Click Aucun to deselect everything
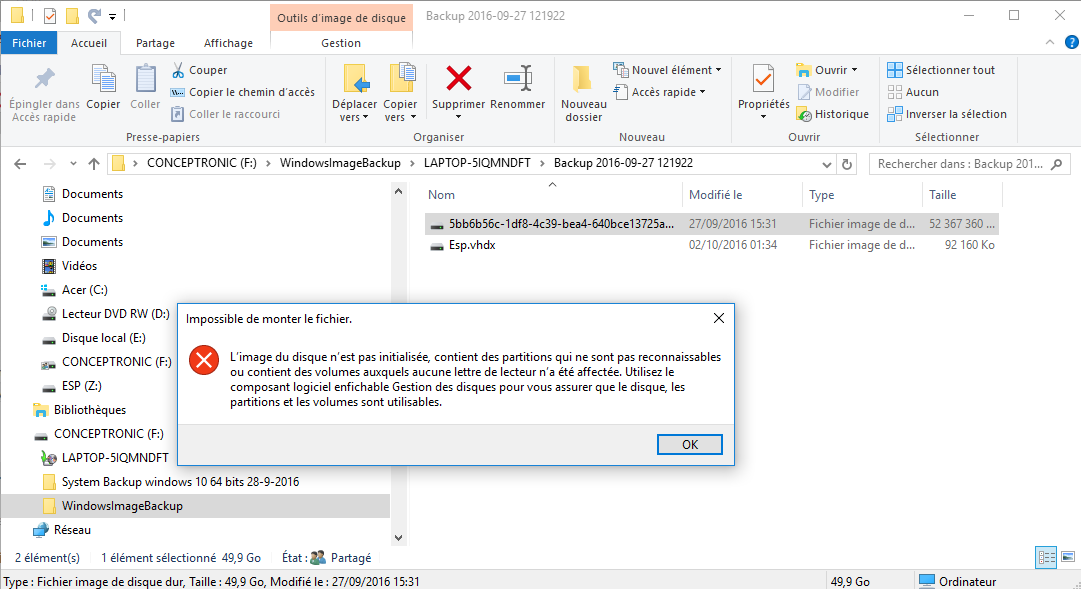This screenshot has height=589, width=1081. pos(913,92)
